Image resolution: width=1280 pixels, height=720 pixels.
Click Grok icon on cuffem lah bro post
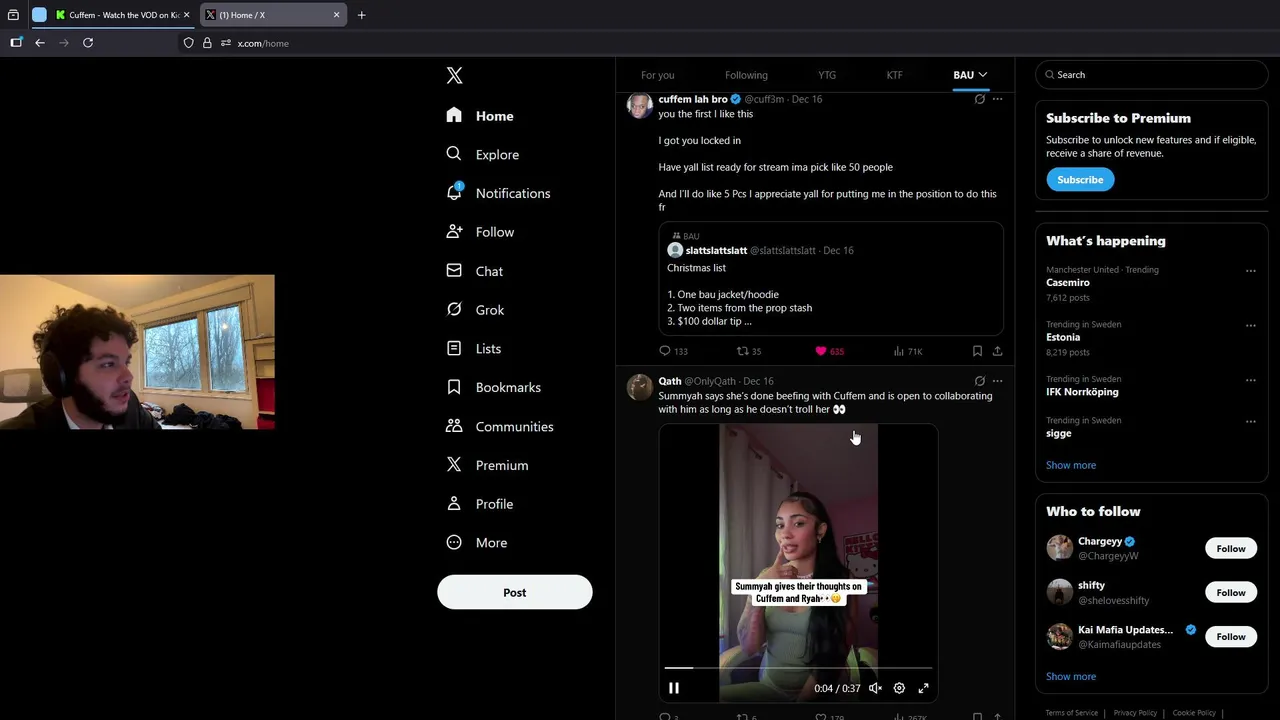pyautogui.click(x=979, y=99)
